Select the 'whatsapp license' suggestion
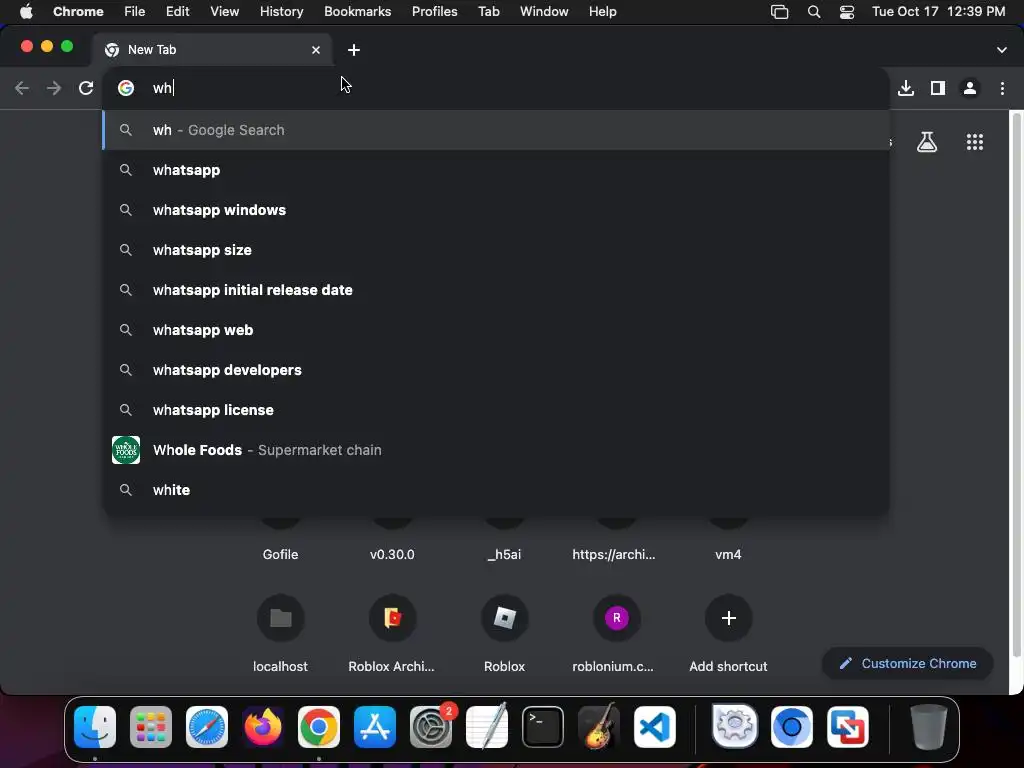Screen dimensions: 1024x768 [x=496, y=409]
